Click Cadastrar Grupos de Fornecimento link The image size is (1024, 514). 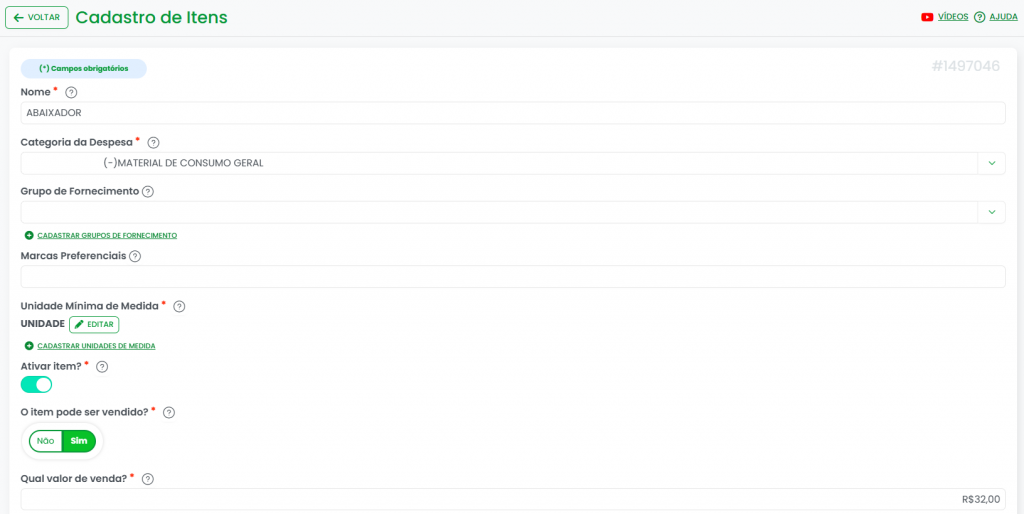point(106,235)
